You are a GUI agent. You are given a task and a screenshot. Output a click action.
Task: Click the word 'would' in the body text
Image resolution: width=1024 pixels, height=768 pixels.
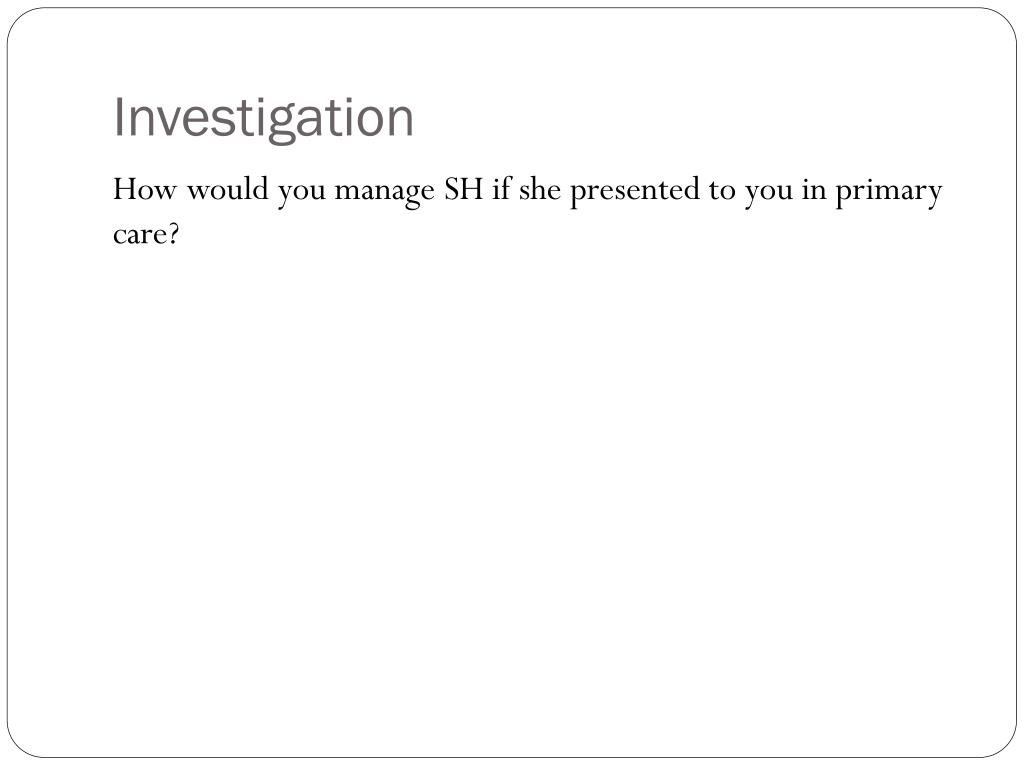pyautogui.click(x=228, y=190)
